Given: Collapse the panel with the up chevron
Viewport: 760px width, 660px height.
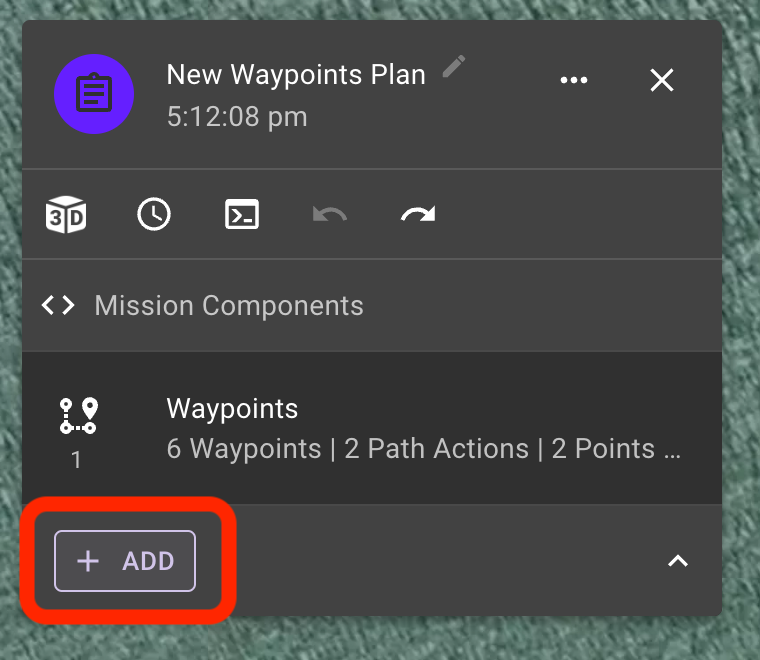Looking at the screenshot, I should (x=678, y=561).
